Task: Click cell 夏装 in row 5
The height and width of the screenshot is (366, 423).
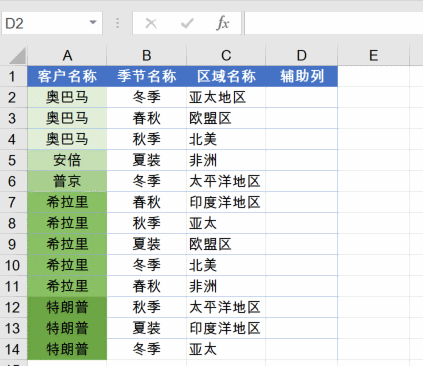Action: (146, 160)
